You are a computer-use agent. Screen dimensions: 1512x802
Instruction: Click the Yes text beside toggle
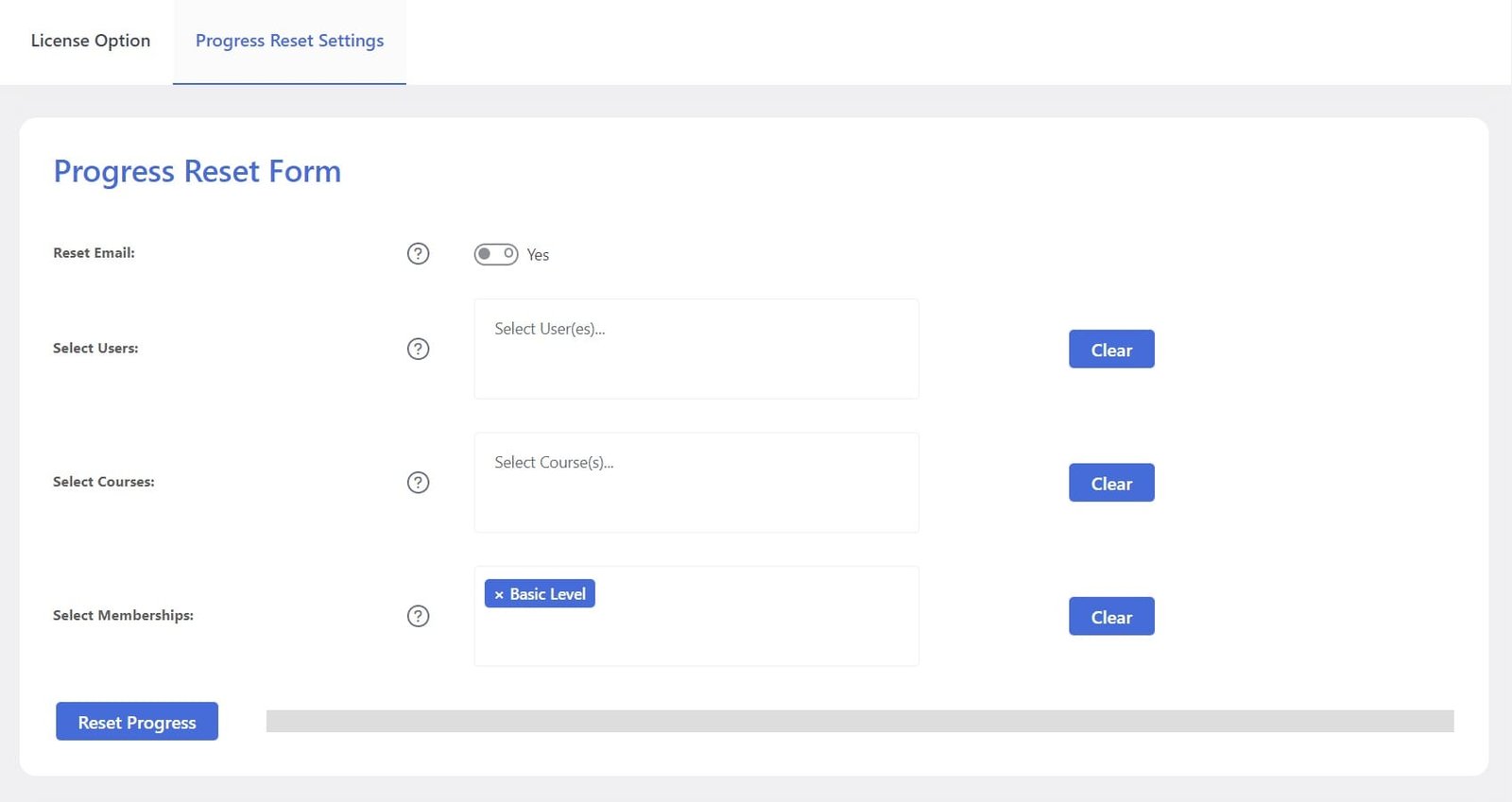pyautogui.click(x=538, y=255)
